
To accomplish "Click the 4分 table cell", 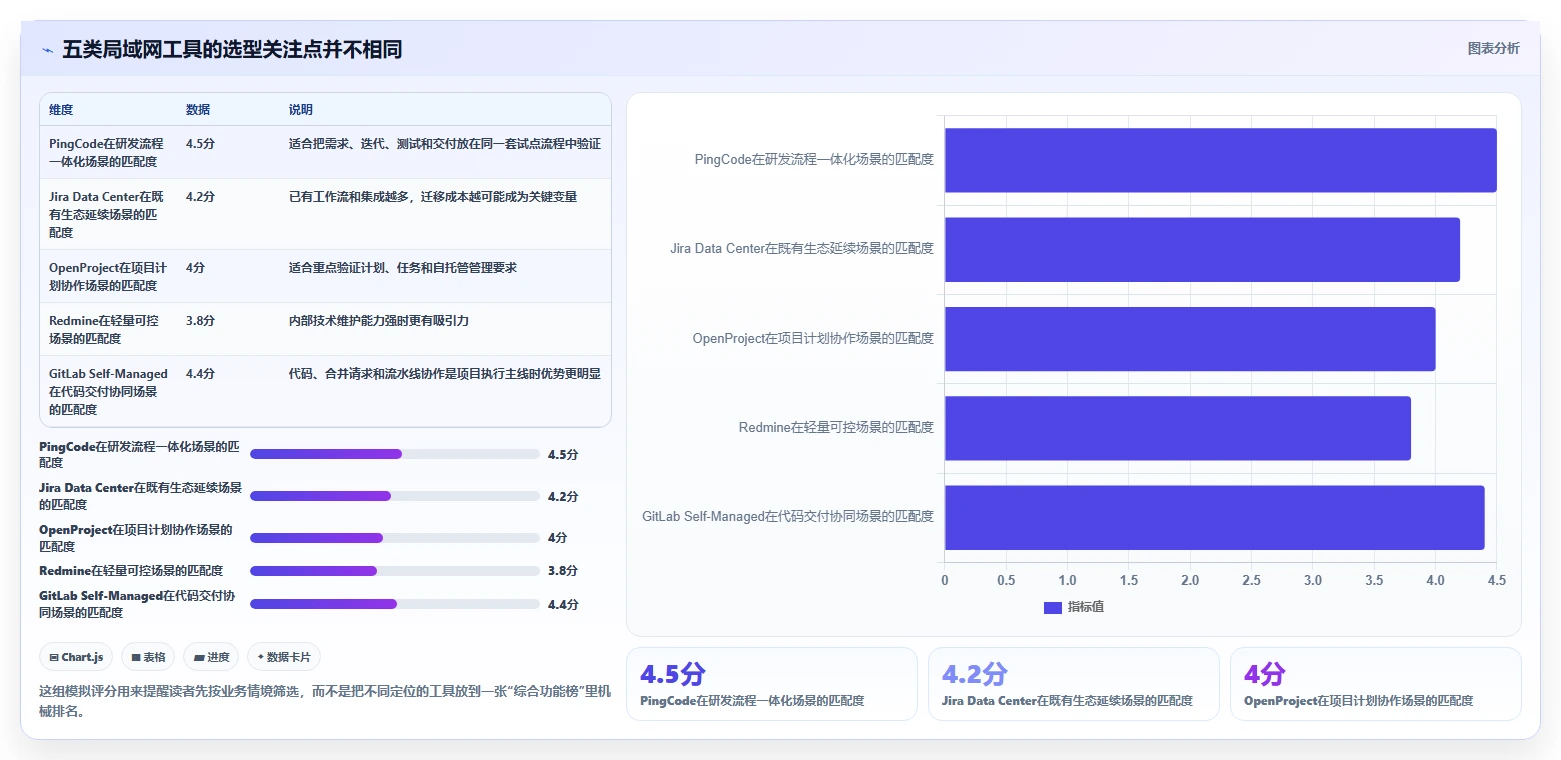I will coord(196,268).
